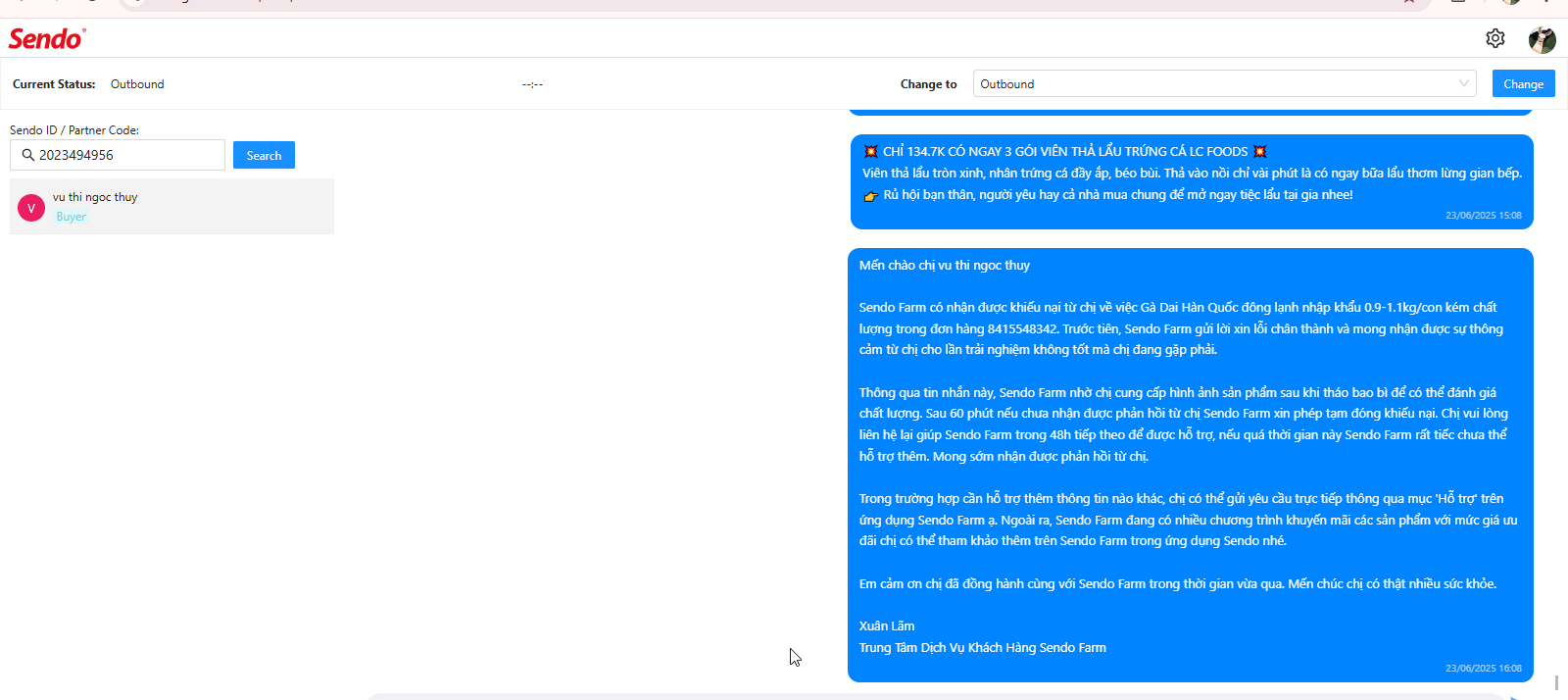Focus the Sendo ID / Partner Code field

tap(118, 155)
